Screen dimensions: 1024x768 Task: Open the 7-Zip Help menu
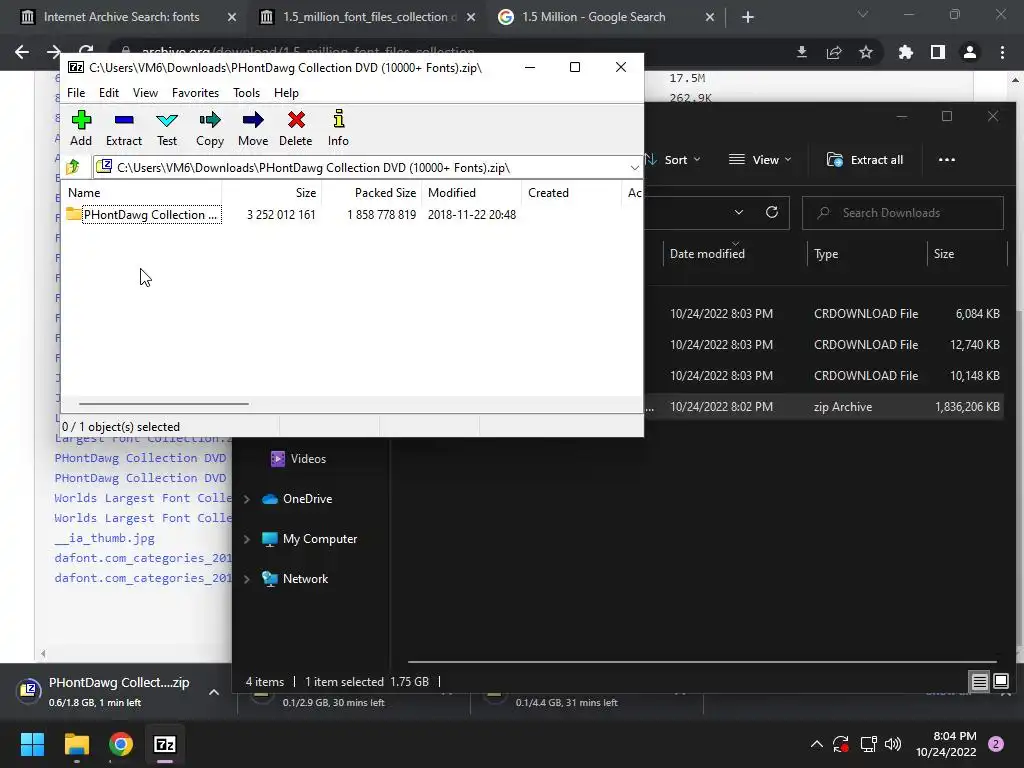(x=286, y=93)
